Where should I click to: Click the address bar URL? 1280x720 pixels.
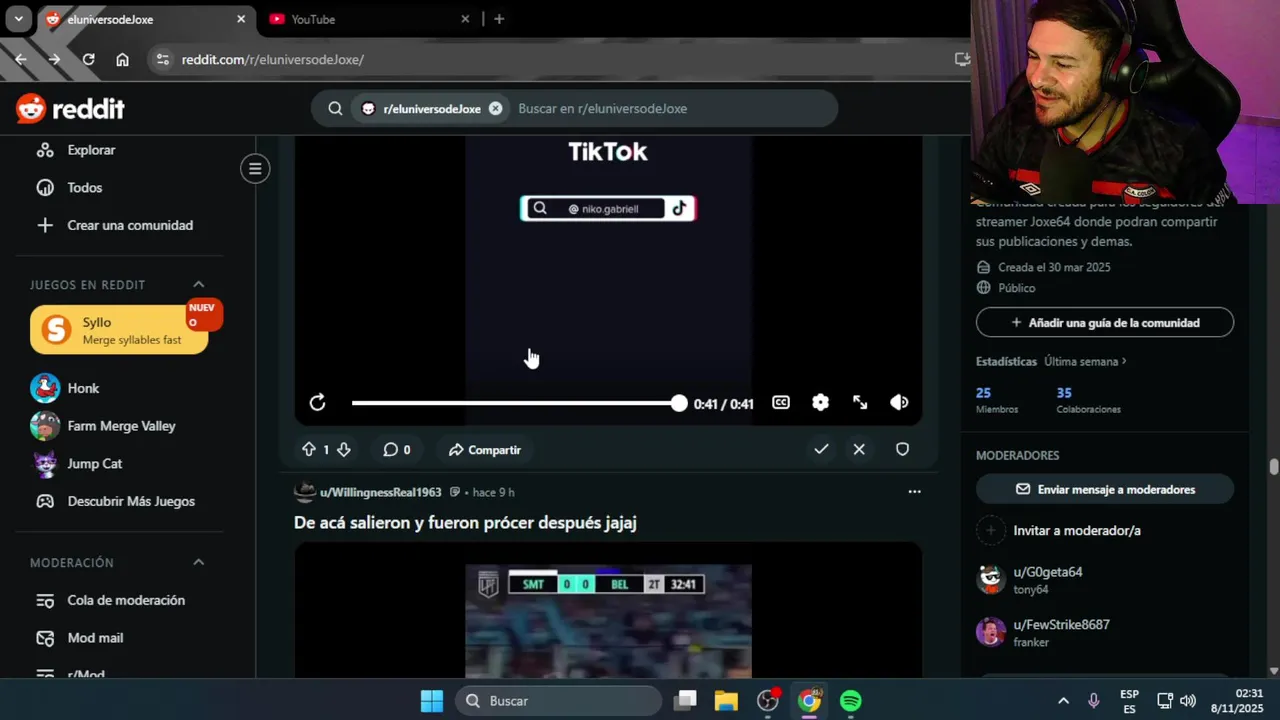click(272, 59)
